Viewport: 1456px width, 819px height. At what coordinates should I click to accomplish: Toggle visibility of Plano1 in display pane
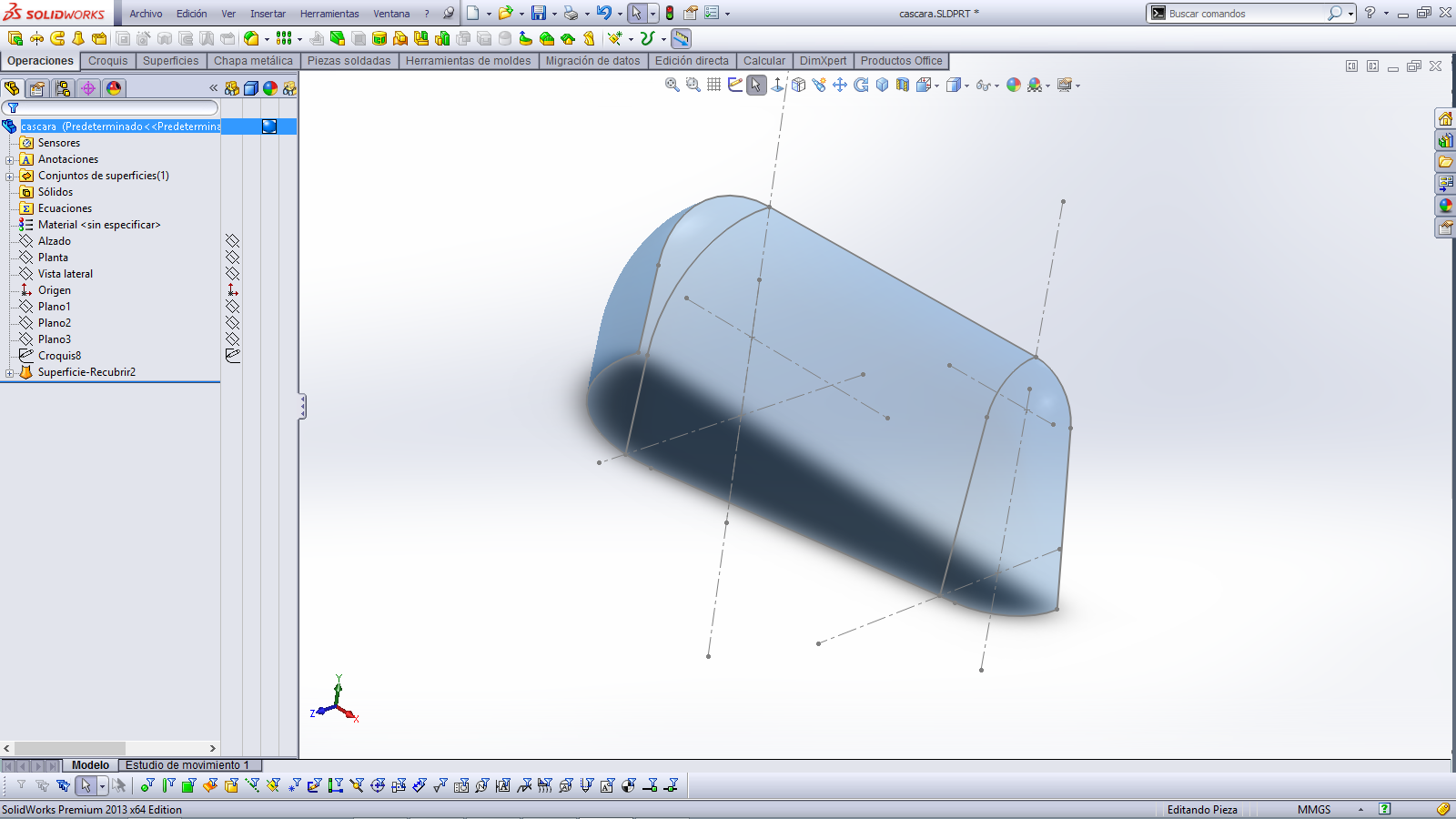[x=232, y=307]
